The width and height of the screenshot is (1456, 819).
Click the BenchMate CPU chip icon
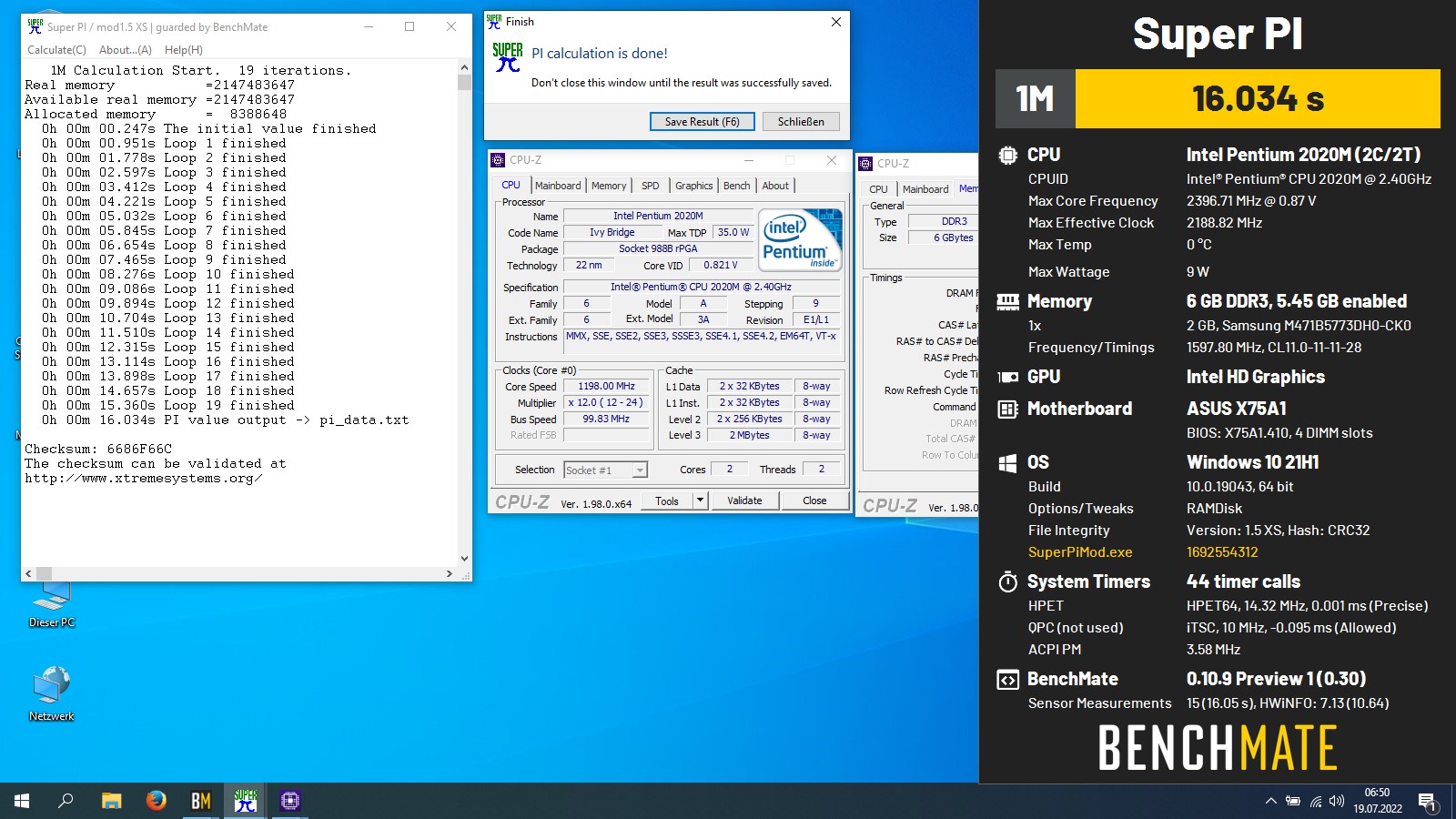point(1007,156)
